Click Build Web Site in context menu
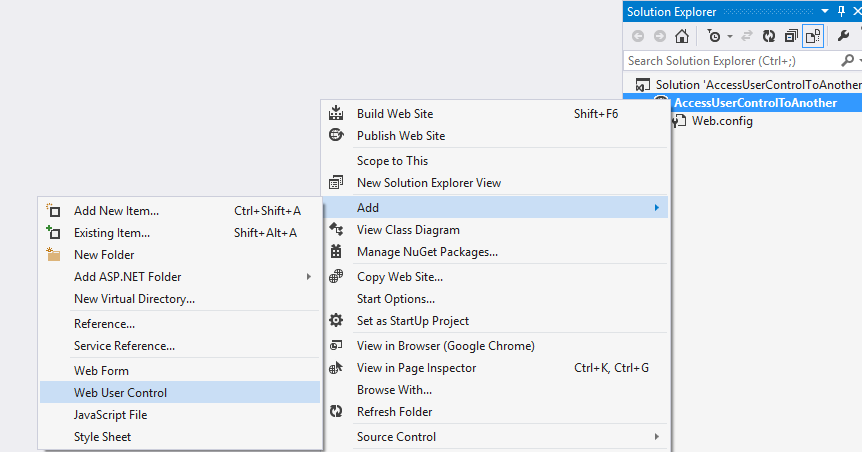Viewport: 862px width, 452px height. (x=395, y=114)
